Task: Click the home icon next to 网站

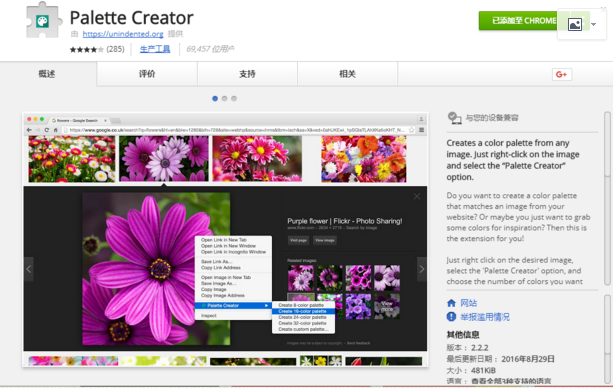Action: pyautogui.click(x=452, y=303)
